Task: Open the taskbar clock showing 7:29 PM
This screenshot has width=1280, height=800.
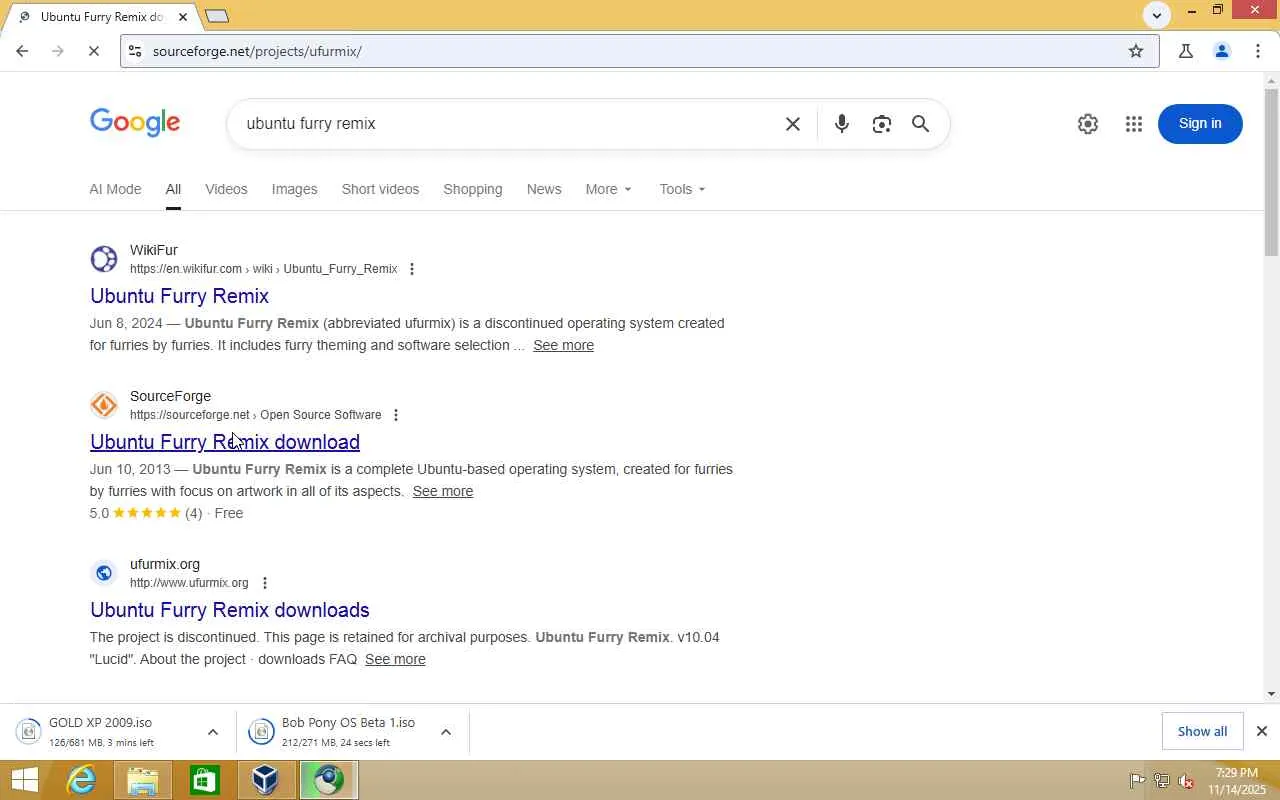Action: tap(1237, 781)
